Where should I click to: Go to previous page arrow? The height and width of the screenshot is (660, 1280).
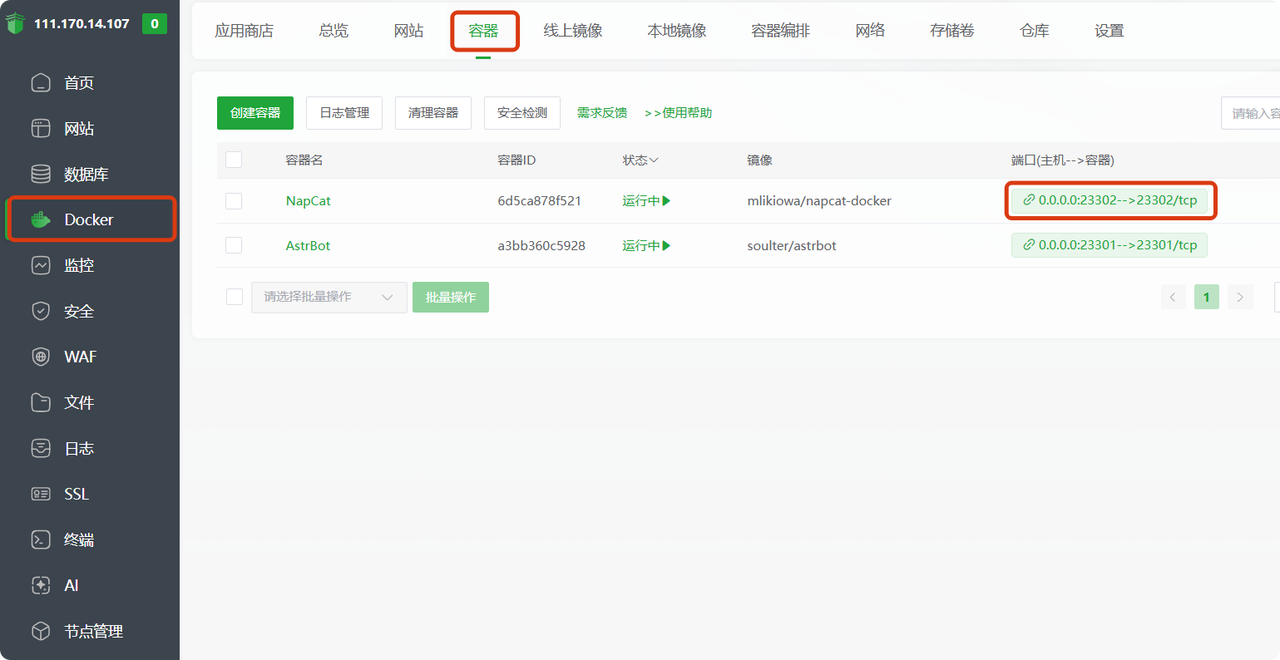(1173, 297)
